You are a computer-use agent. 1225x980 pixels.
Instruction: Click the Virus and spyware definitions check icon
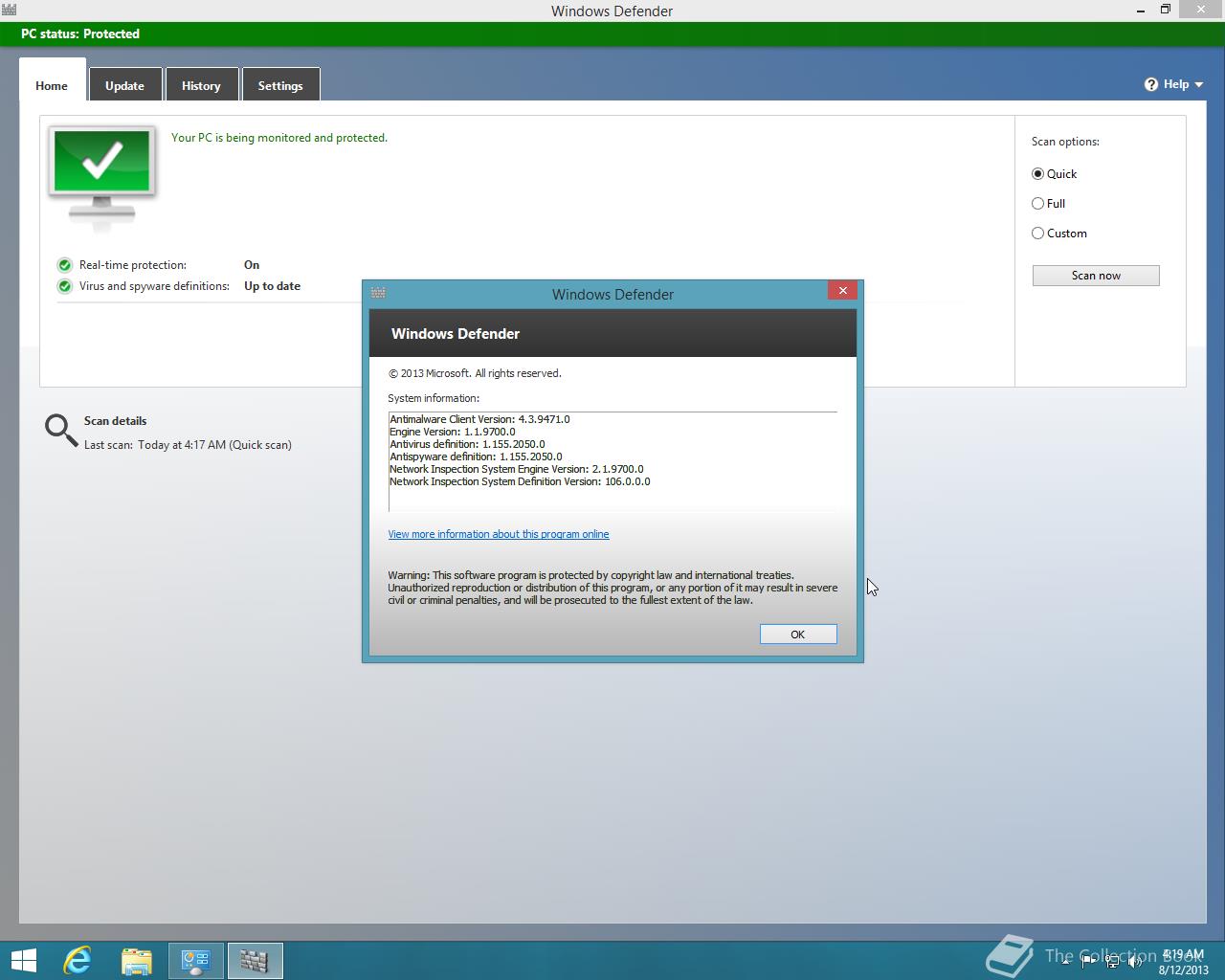pyautogui.click(x=64, y=286)
